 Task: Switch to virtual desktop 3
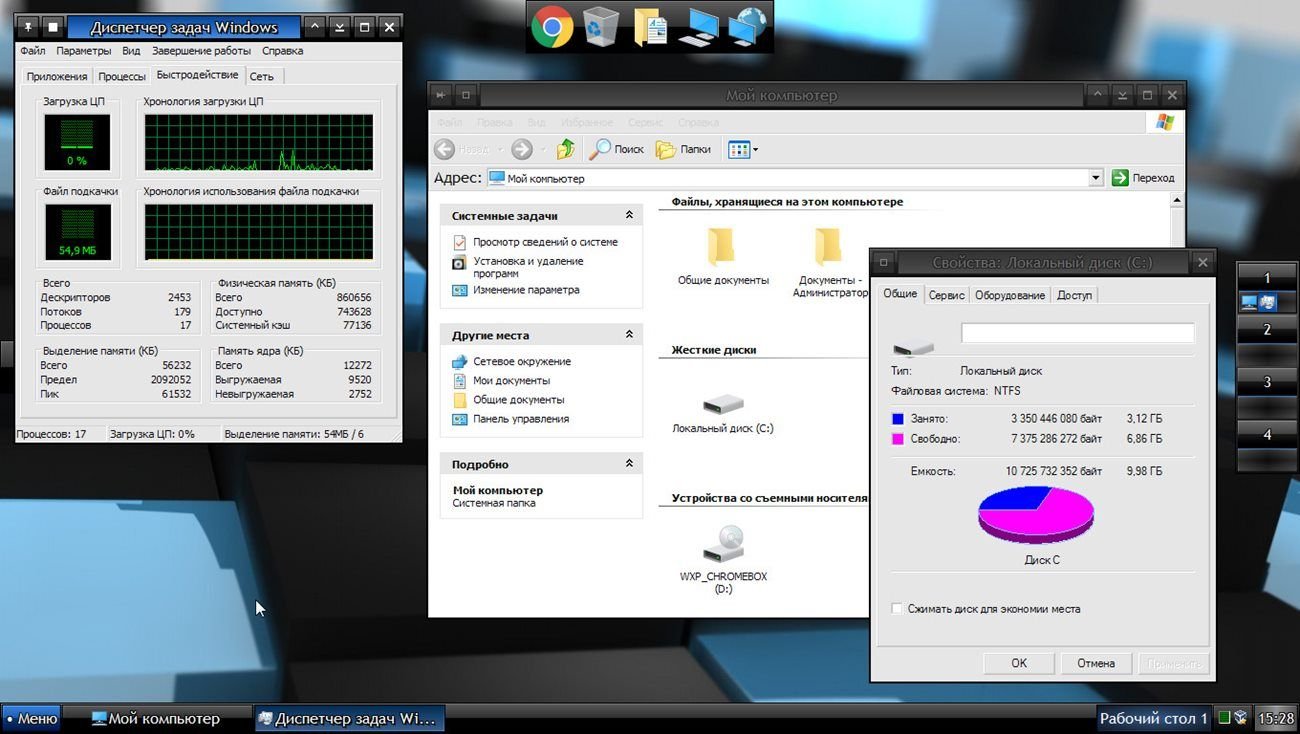[x=1267, y=382]
